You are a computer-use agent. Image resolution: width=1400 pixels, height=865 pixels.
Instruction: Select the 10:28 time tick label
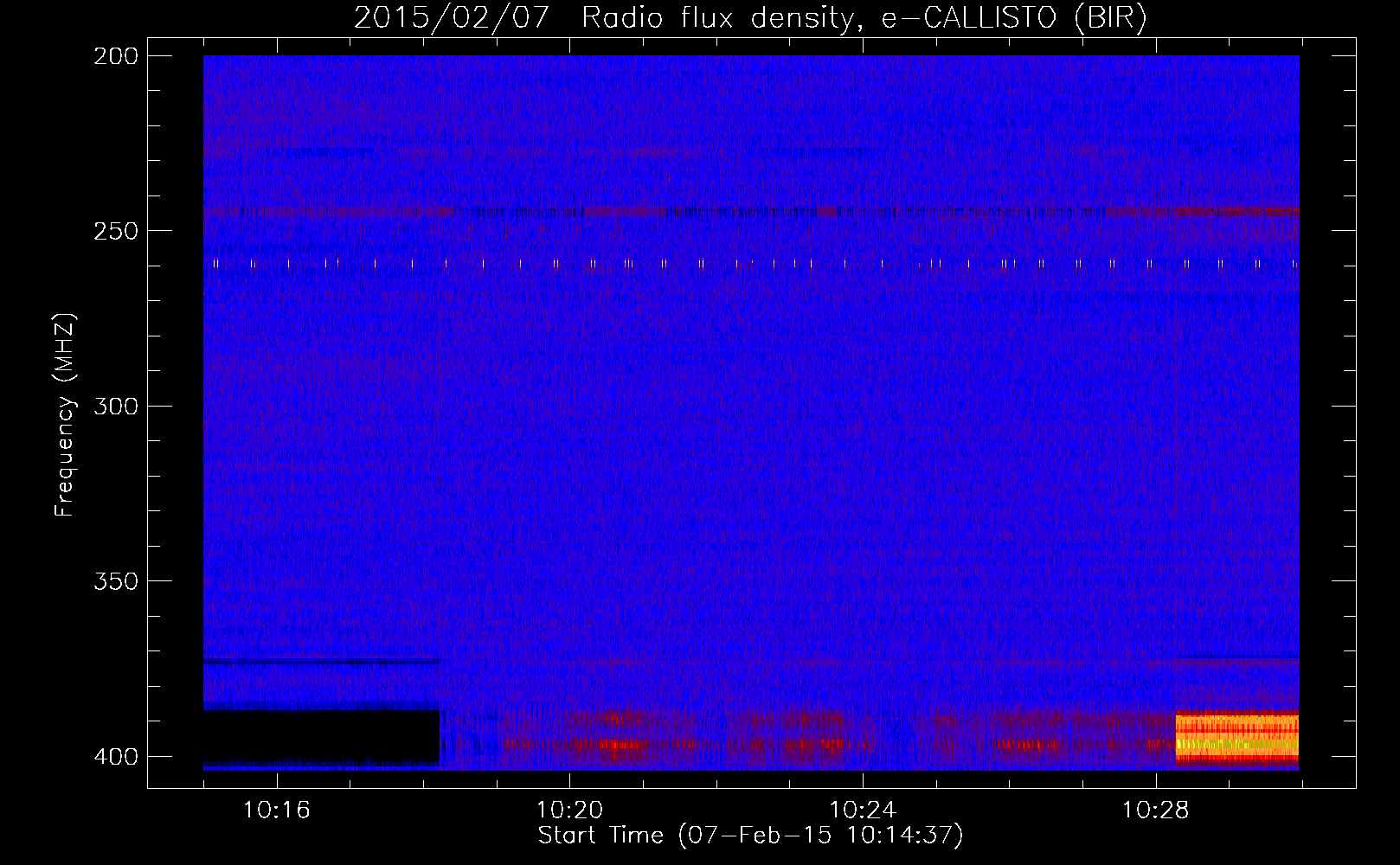[x=1156, y=811]
